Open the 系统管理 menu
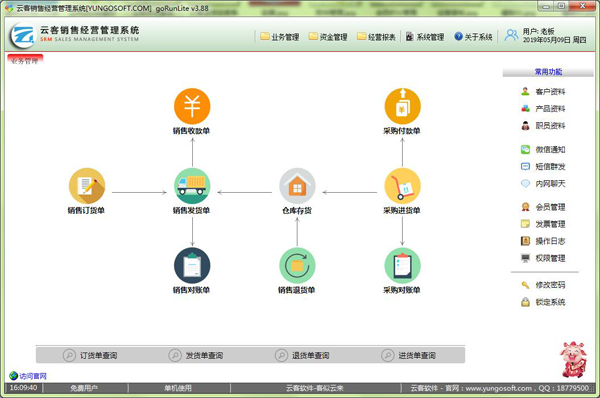The width and height of the screenshot is (600, 398). pyautogui.click(x=425, y=37)
